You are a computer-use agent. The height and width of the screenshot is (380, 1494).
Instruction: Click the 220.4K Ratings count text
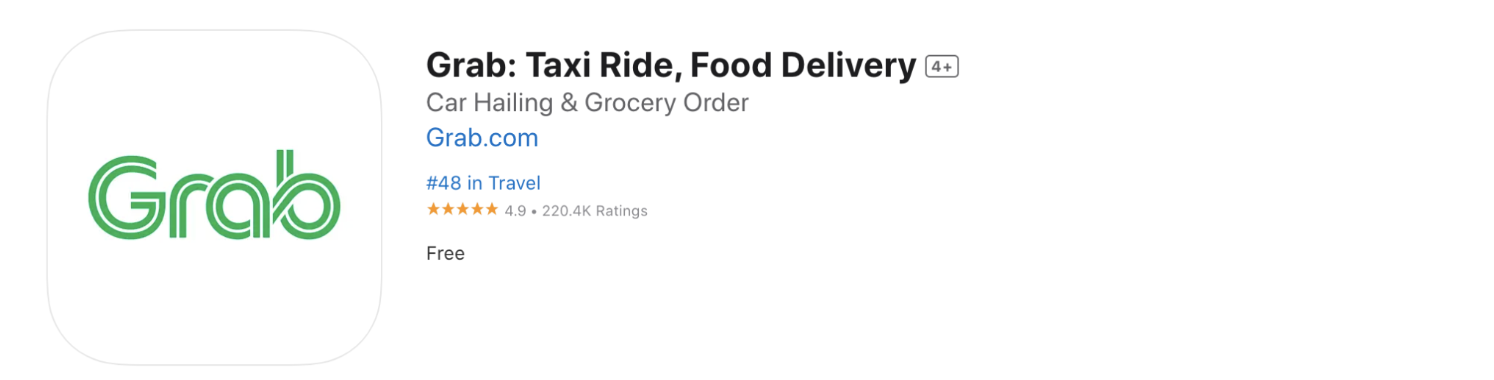pos(595,211)
